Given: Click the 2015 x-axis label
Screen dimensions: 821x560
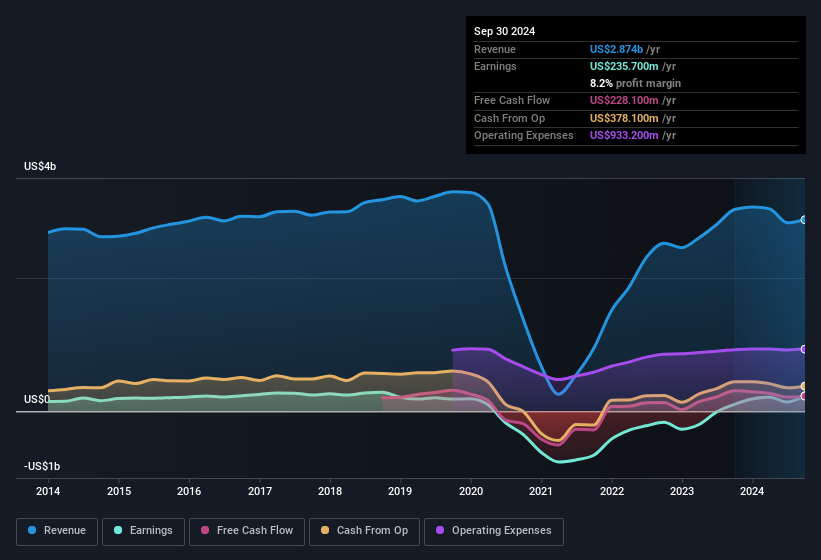Looking at the screenshot, I should [x=119, y=491].
